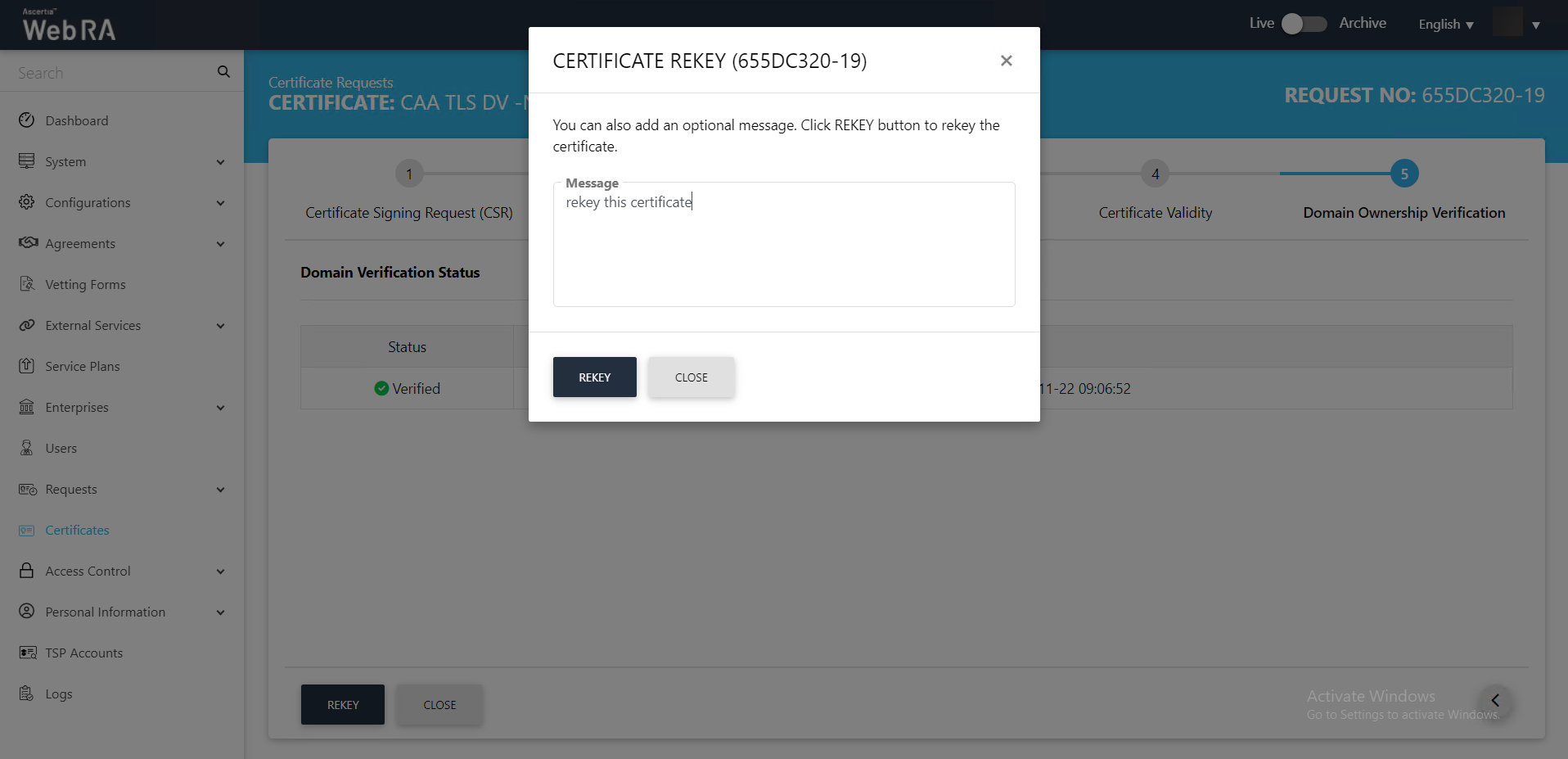The image size is (1568, 759).
Task: Click the Certificates card icon
Action: pyautogui.click(x=27, y=530)
